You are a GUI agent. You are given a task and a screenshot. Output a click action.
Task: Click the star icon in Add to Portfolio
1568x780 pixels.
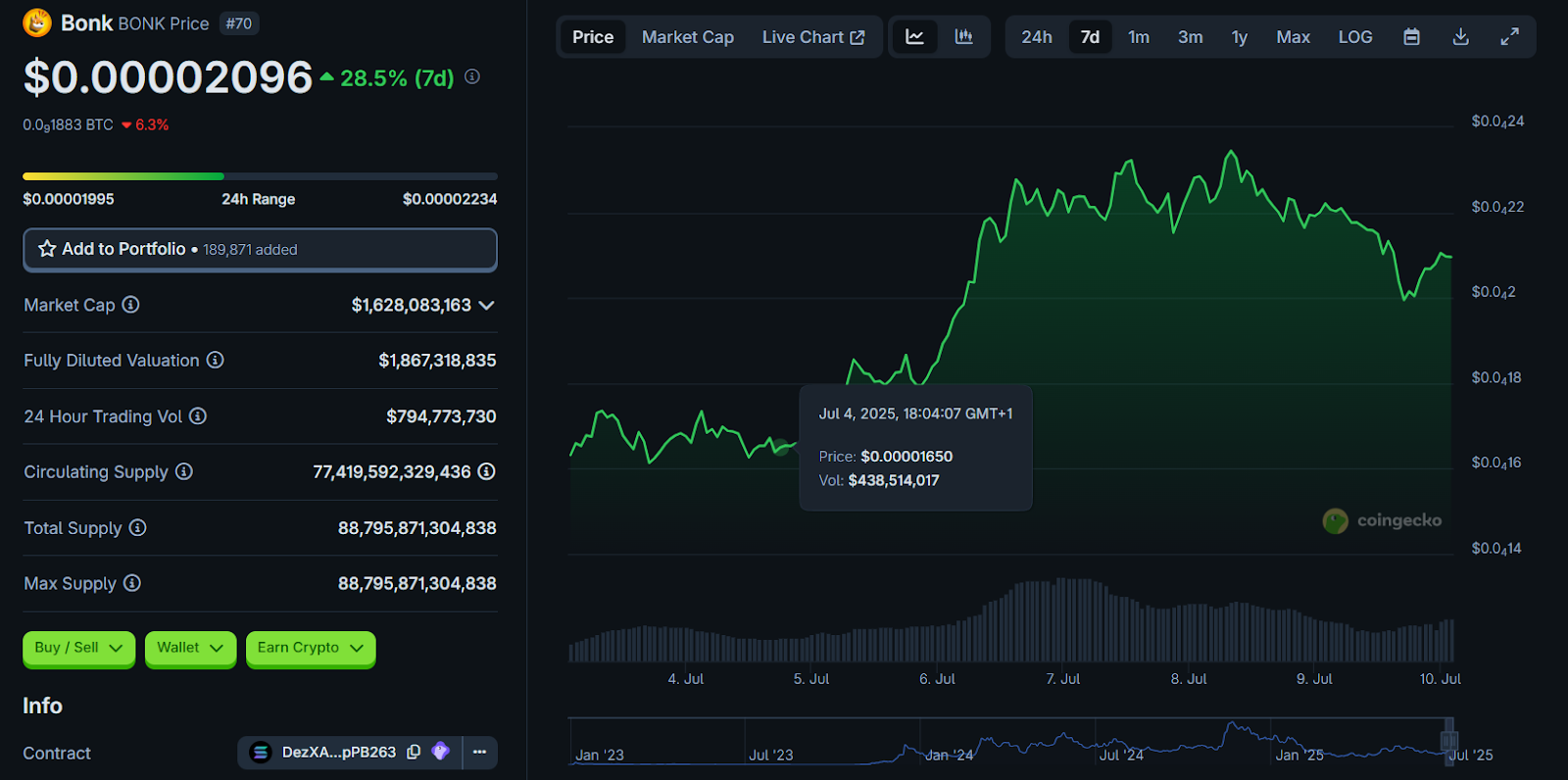point(47,249)
